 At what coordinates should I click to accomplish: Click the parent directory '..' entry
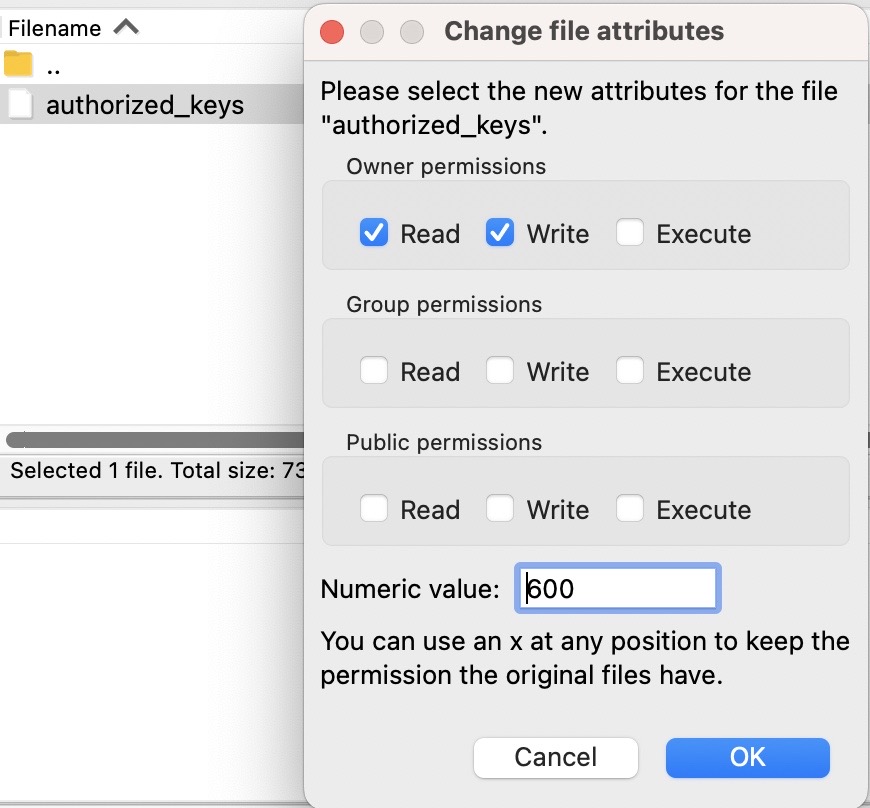pyautogui.click(x=53, y=69)
